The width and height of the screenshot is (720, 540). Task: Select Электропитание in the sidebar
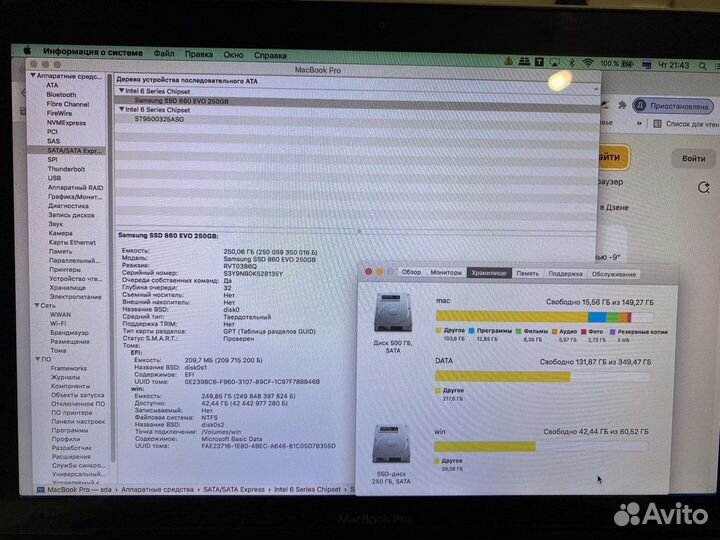(75, 297)
